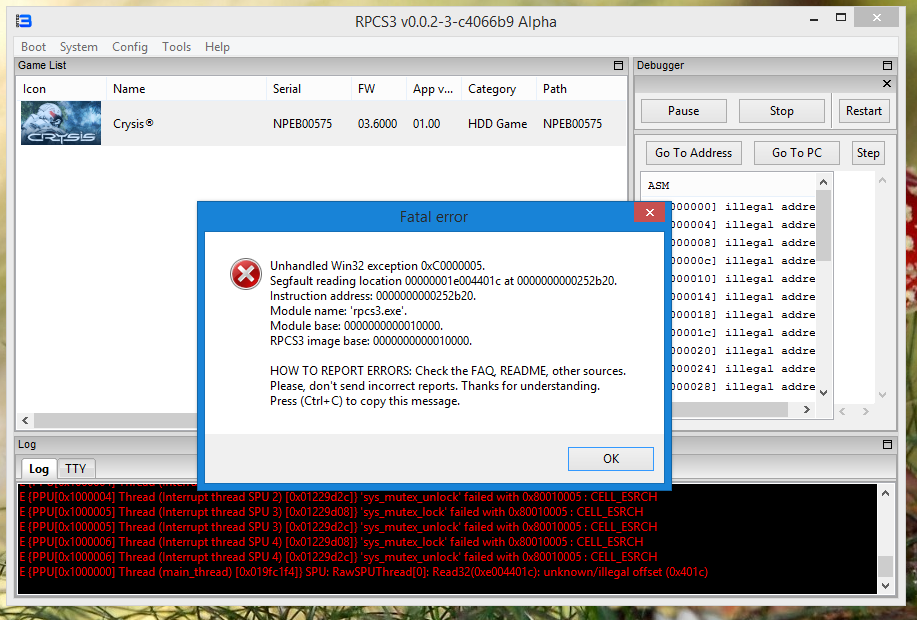Click the red error icon in dialog
917x620 pixels.
pos(245,274)
